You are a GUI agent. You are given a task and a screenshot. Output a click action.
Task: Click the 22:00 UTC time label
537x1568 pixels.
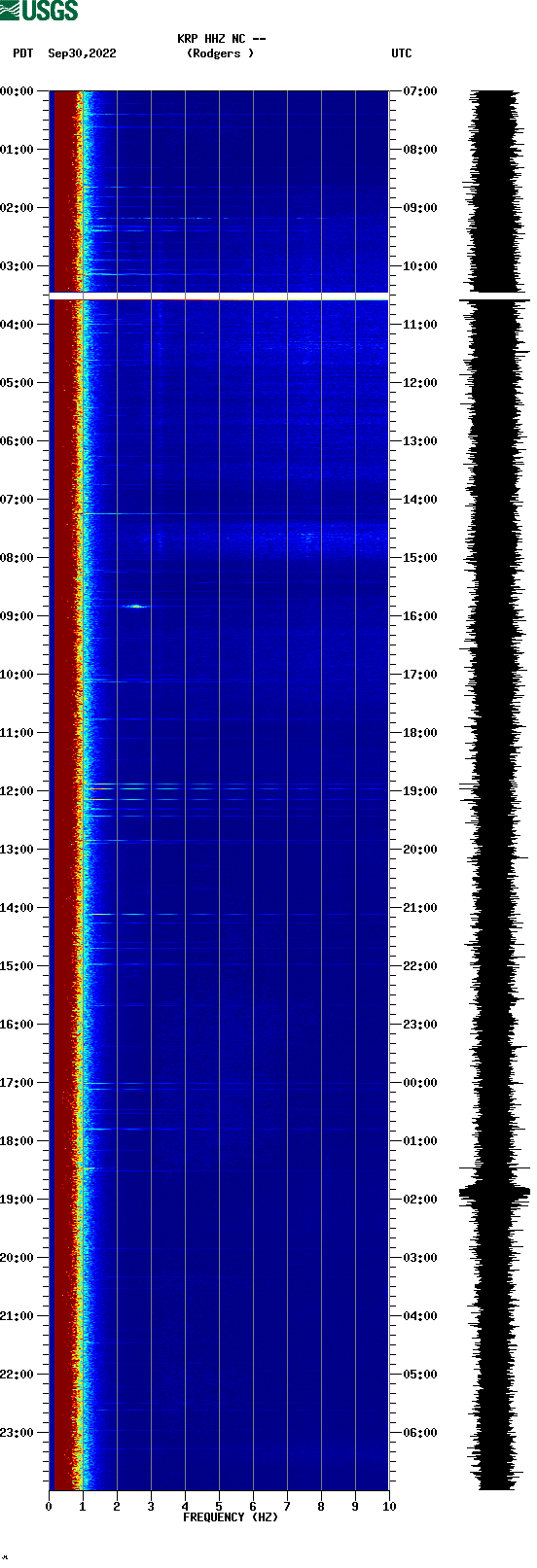(420, 966)
